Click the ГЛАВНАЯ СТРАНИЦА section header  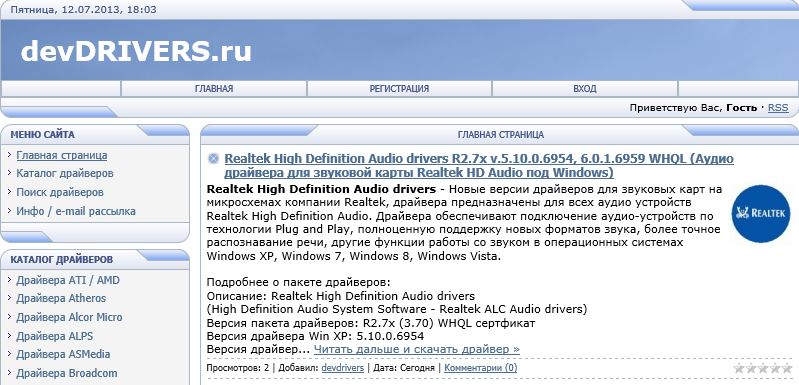click(x=500, y=135)
